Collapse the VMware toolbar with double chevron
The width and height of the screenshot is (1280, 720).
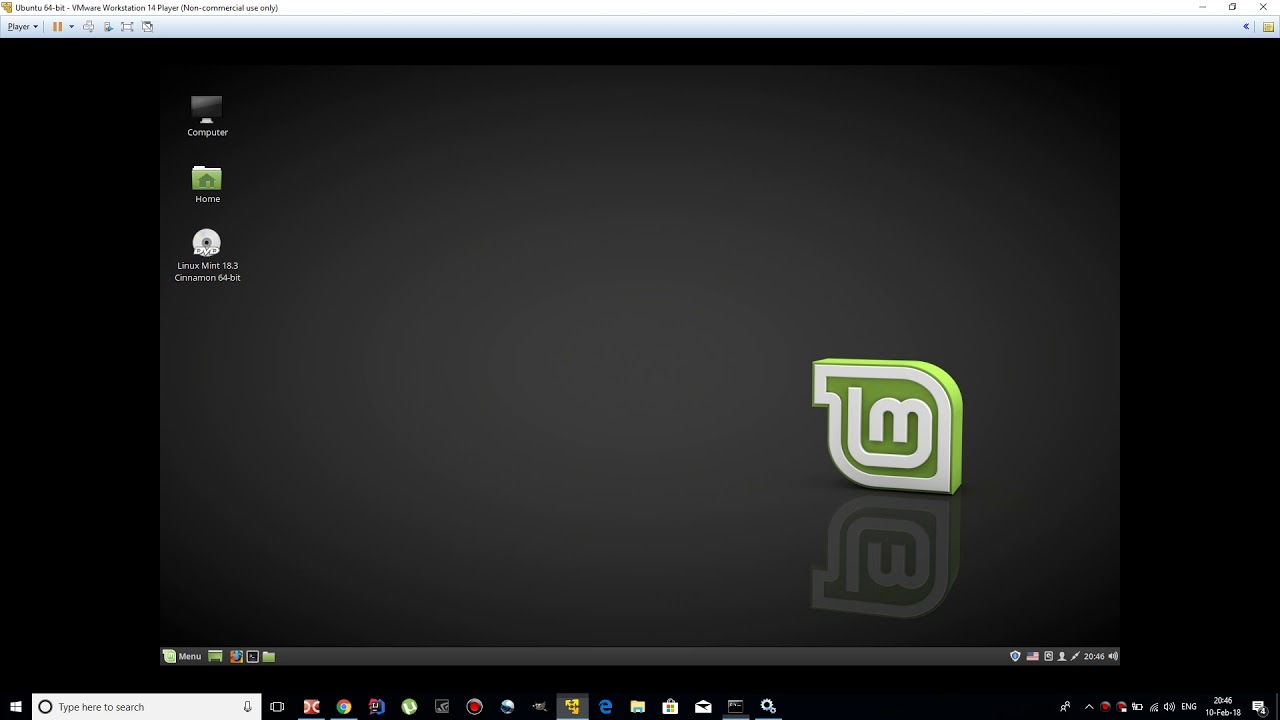[1246, 26]
